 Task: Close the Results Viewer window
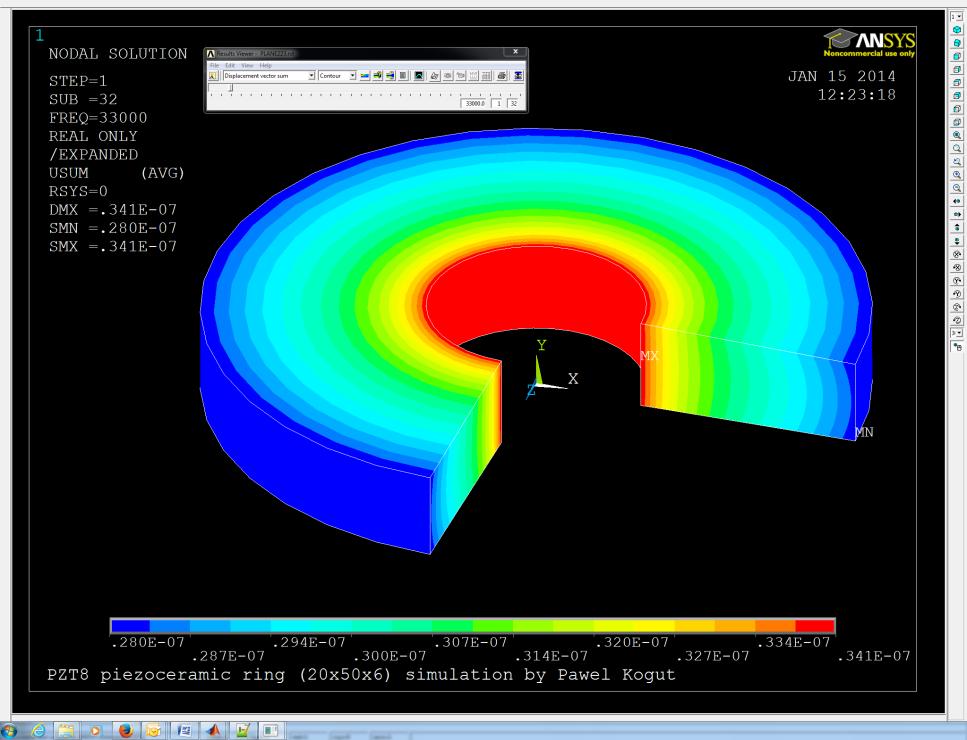click(x=516, y=52)
